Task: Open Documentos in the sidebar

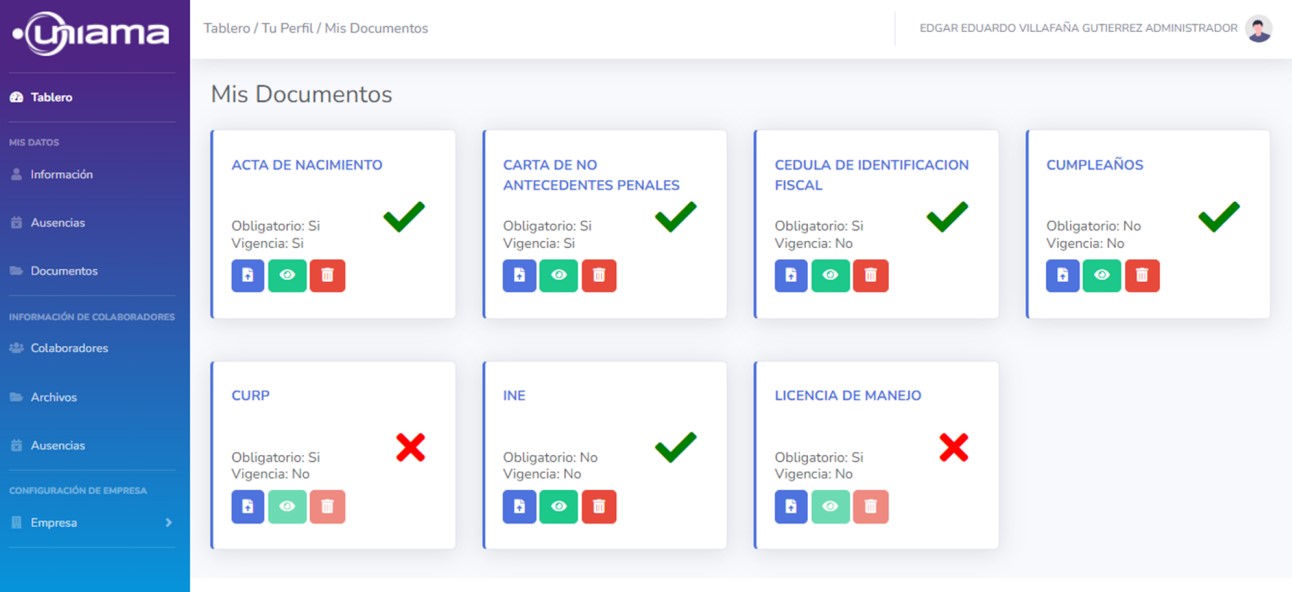Action: [63, 271]
